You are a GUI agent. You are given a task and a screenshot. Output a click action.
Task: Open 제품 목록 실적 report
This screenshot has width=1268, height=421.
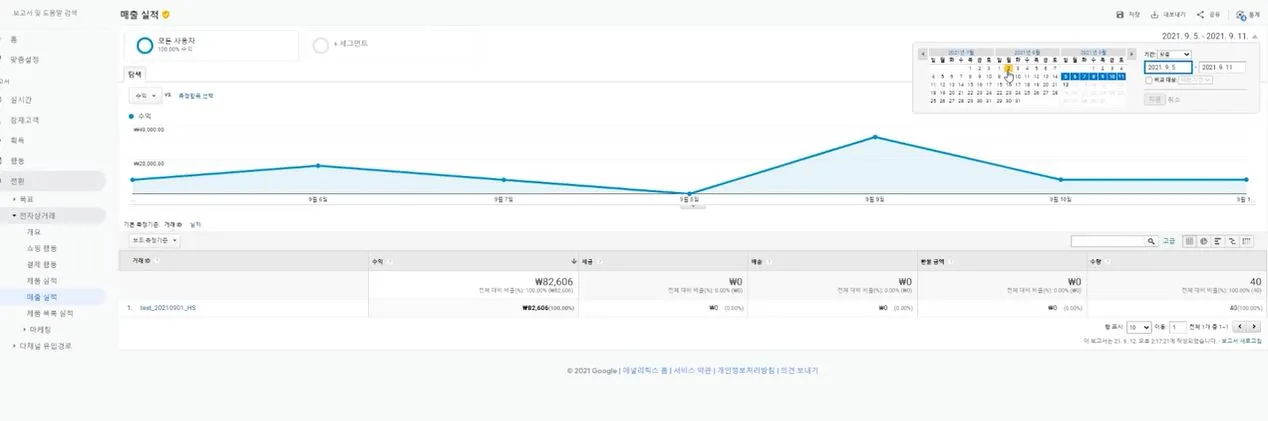click(50, 313)
